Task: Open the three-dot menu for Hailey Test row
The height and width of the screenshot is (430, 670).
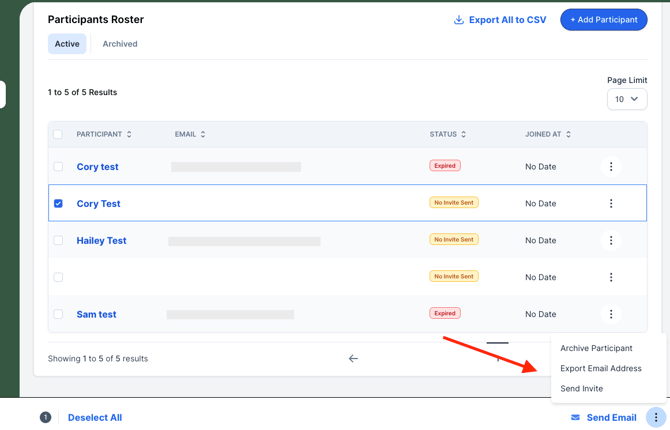Action: [x=611, y=241]
